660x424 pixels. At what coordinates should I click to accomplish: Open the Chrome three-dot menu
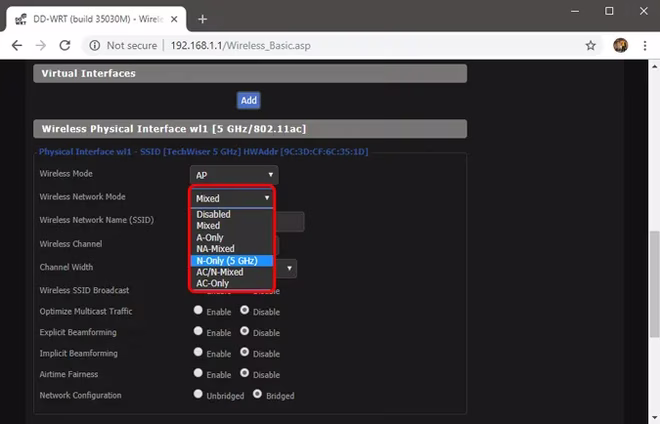click(x=645, y=45)
